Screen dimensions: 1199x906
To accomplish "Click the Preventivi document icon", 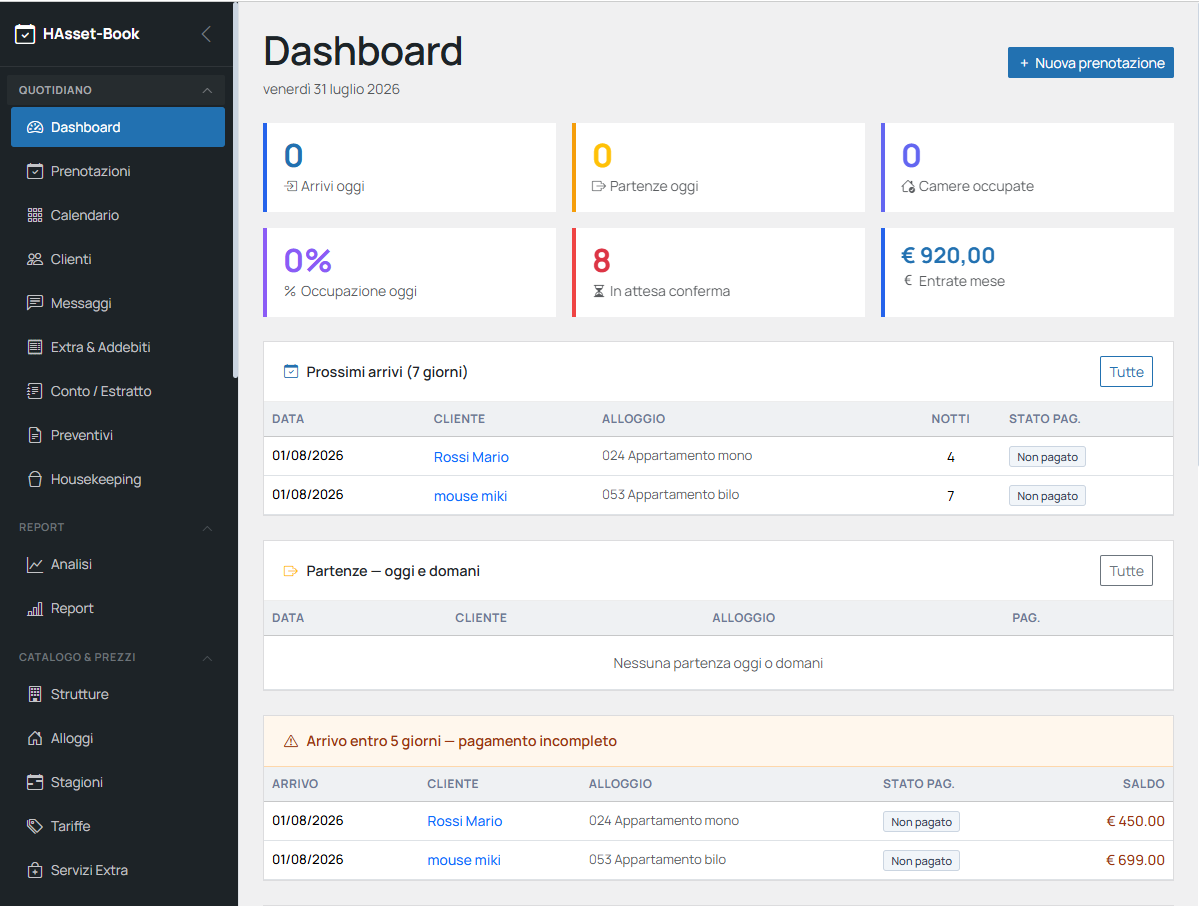I will point(35,435).
